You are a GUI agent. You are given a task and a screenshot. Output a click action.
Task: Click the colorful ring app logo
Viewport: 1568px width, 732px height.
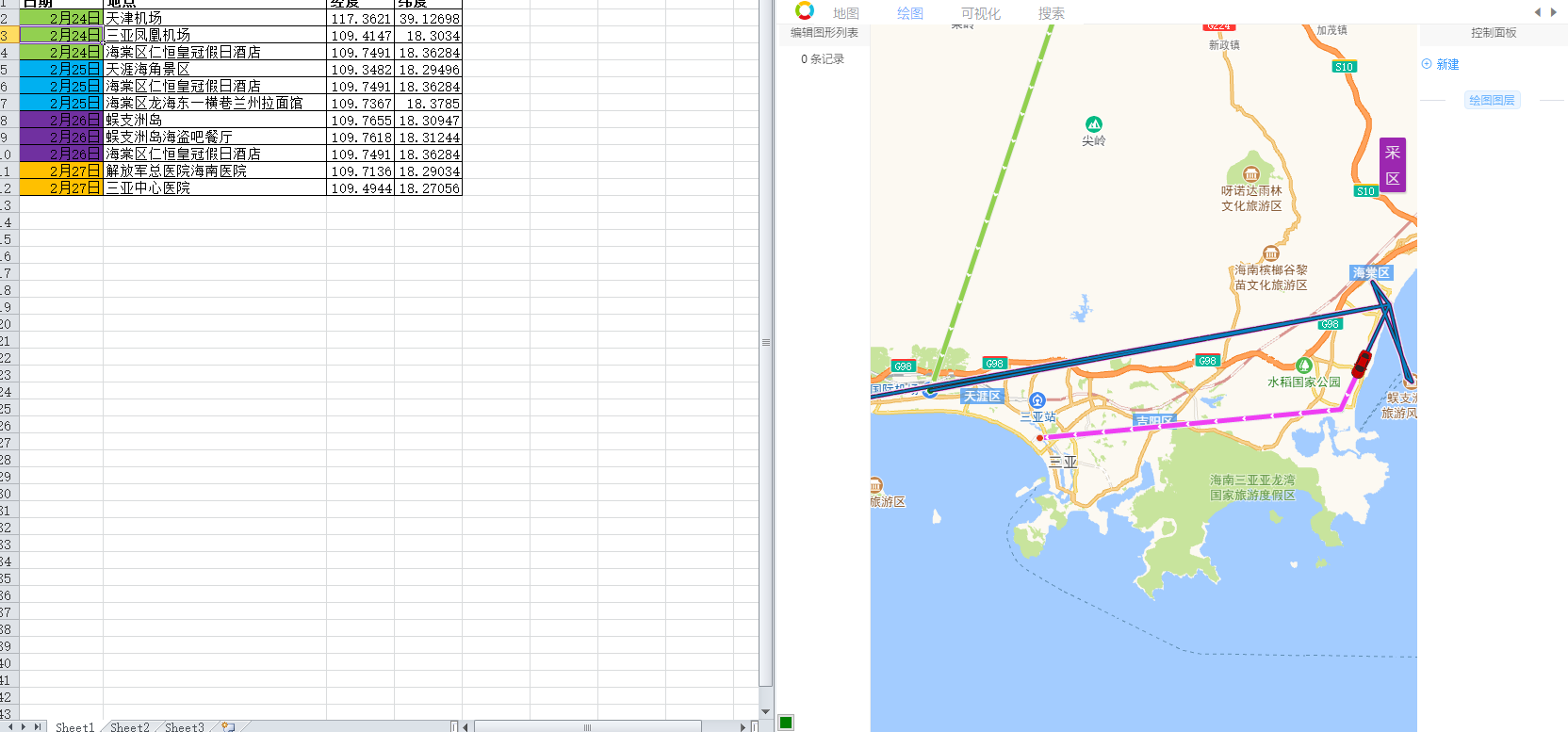(x=804, y=10)
